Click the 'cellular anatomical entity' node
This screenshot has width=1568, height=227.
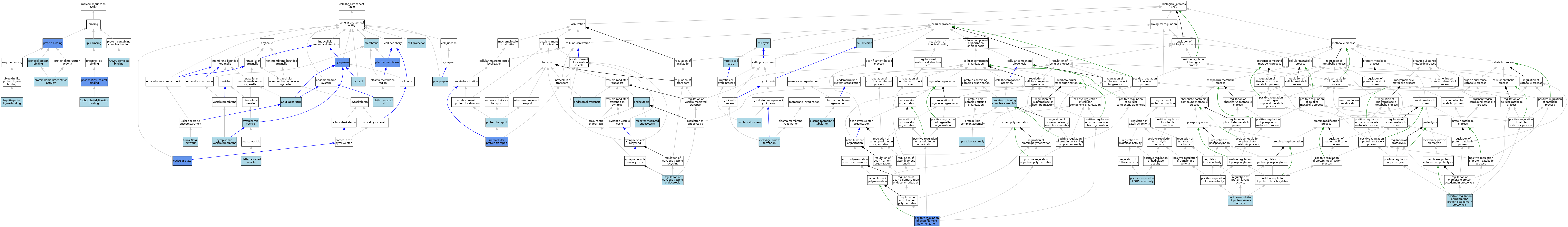(x=352, y=24)
